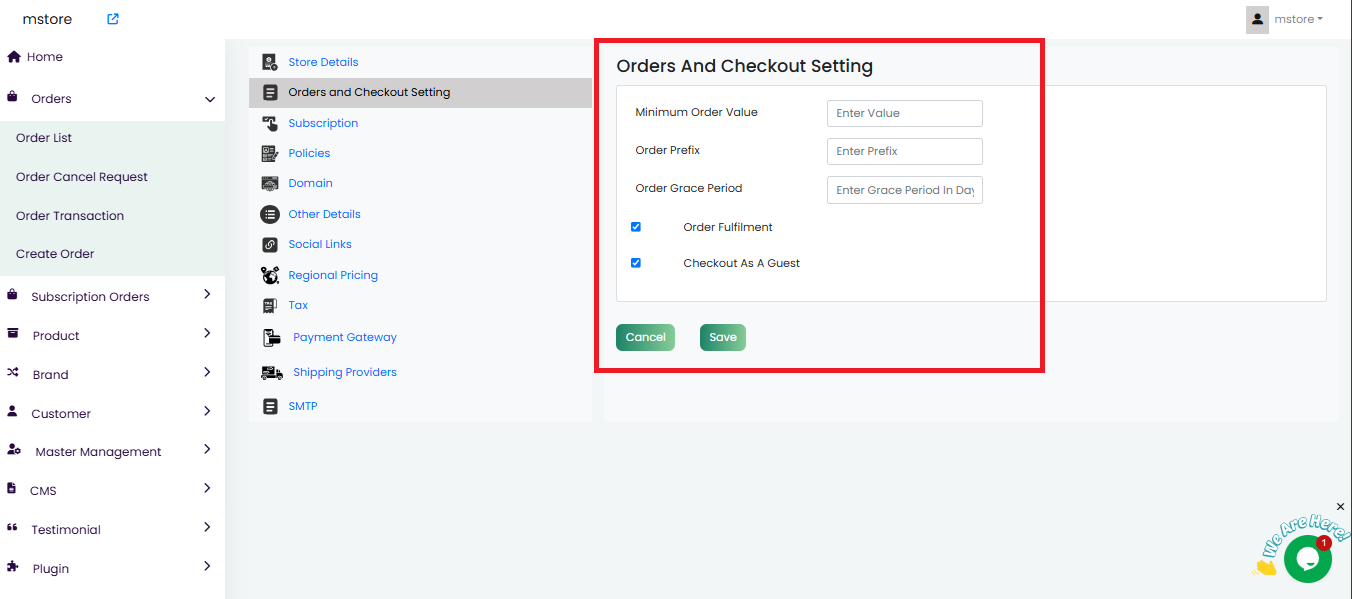Close the We Are Here chat popup
The width and height of the screenshot is (1352, 599).
[x=1341, y=507]
